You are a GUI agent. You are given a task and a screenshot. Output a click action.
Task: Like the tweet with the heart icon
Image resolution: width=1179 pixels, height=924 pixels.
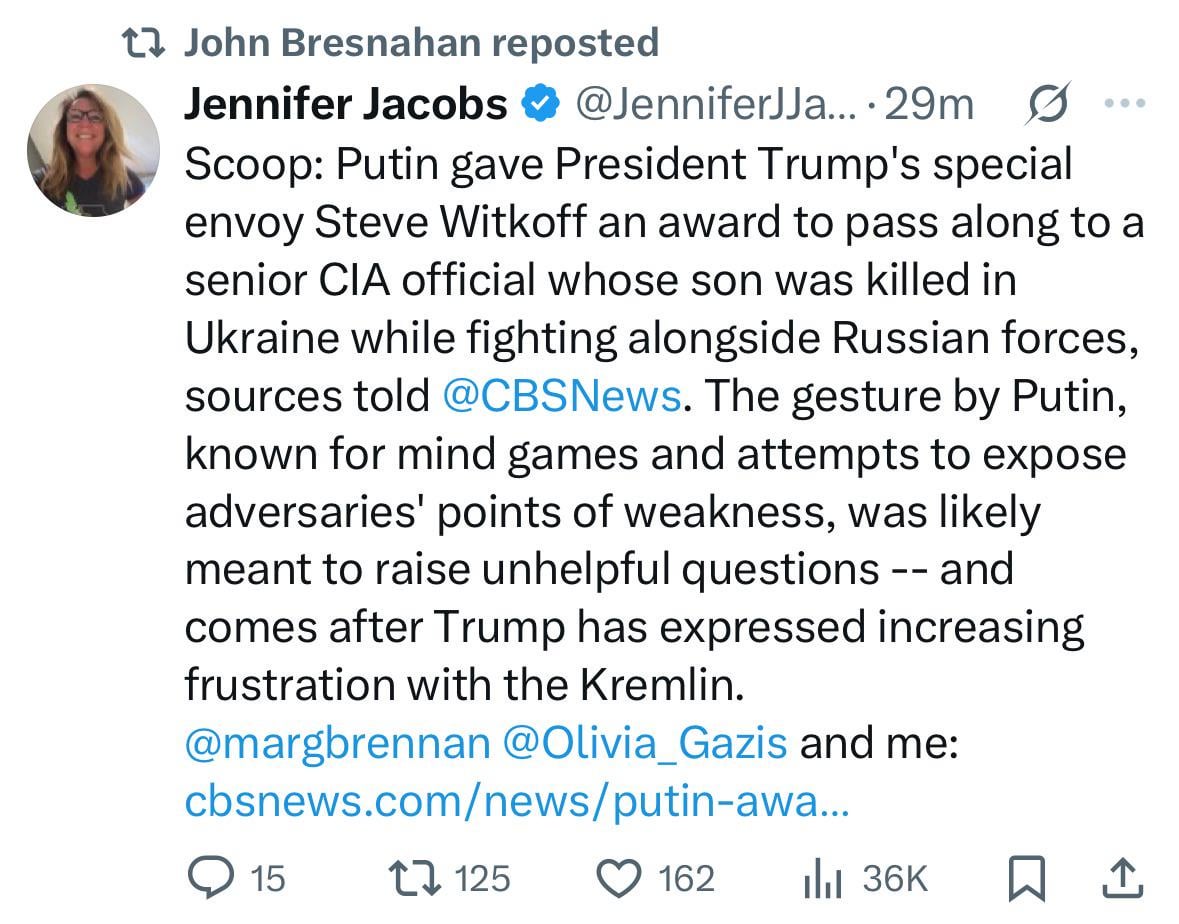(x=619, y=878)
